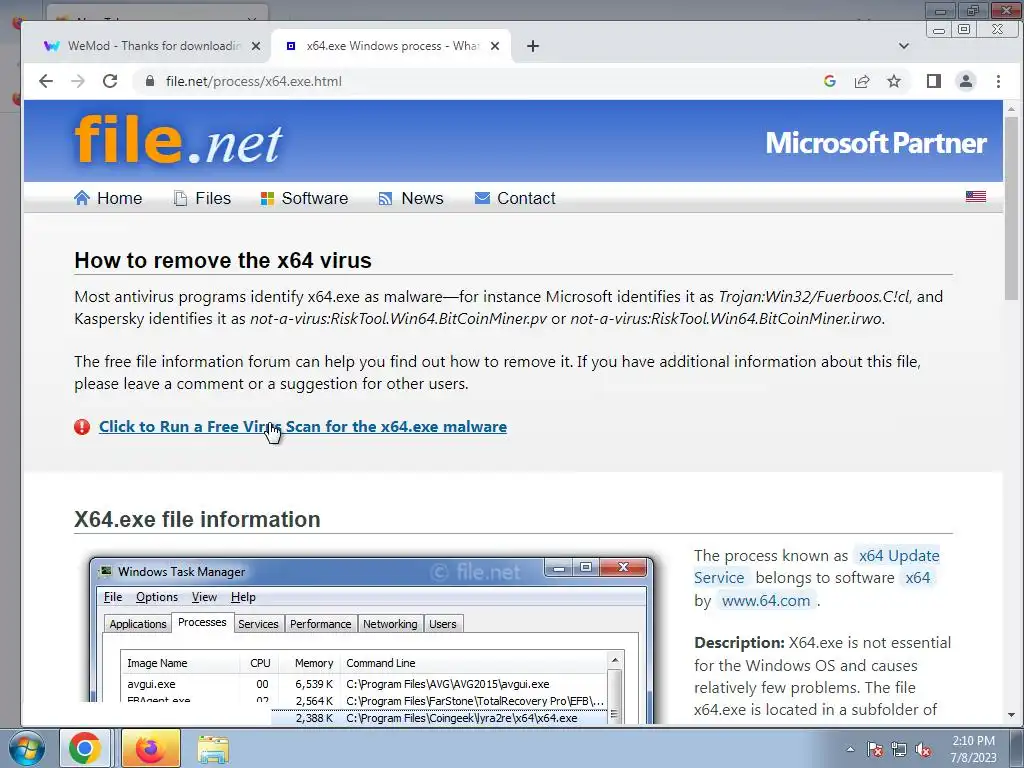Follow the x64 software link

917,577
